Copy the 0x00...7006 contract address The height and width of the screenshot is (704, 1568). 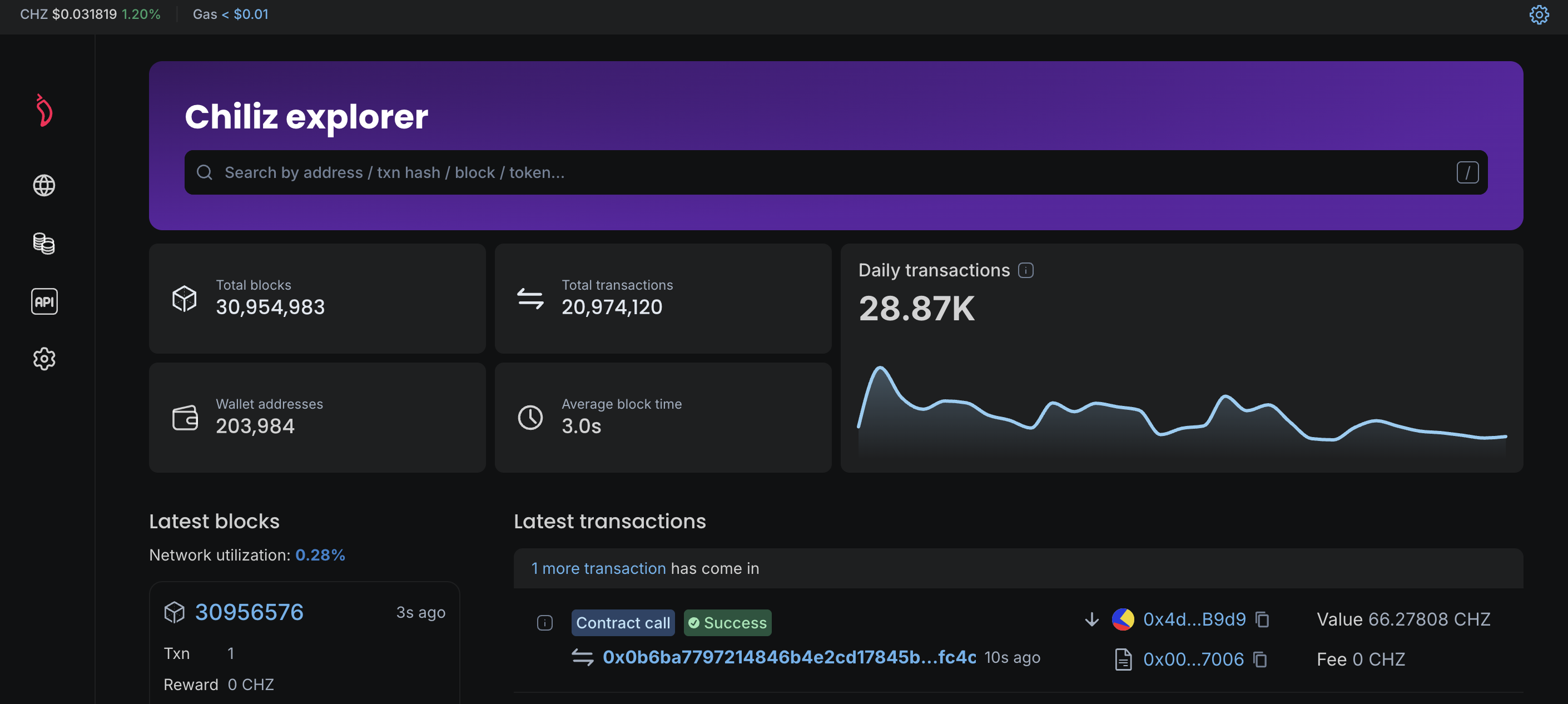tap(1260, 660)
